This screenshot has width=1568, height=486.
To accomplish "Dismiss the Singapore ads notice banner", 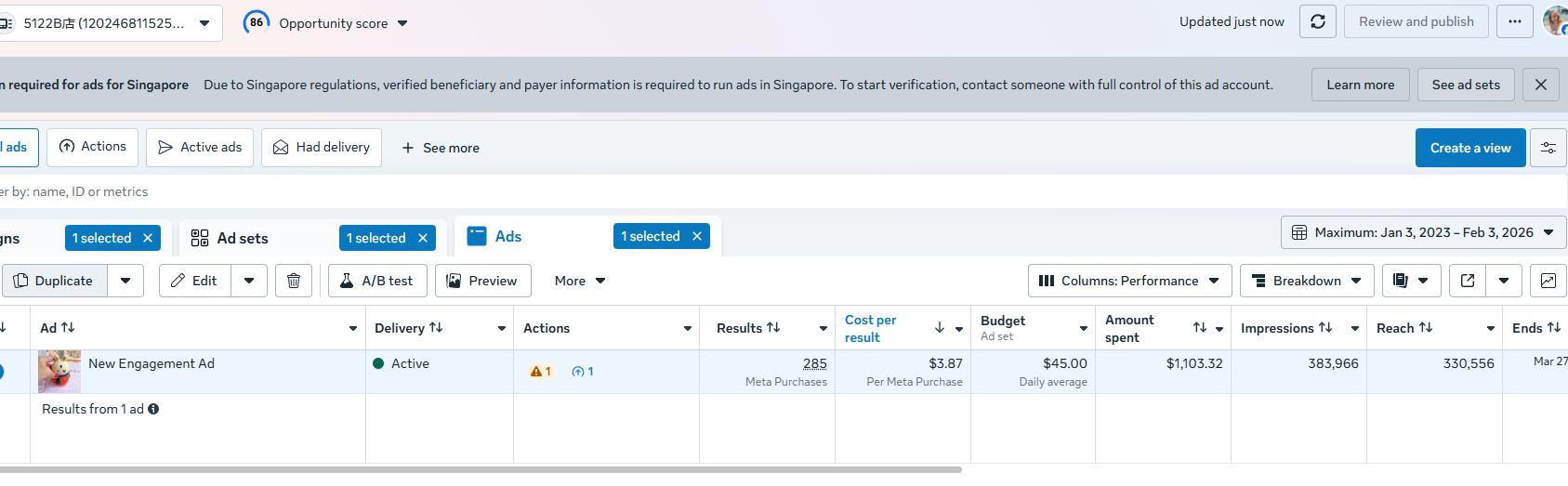I will pyautogui.click(x=1540, y=85).
